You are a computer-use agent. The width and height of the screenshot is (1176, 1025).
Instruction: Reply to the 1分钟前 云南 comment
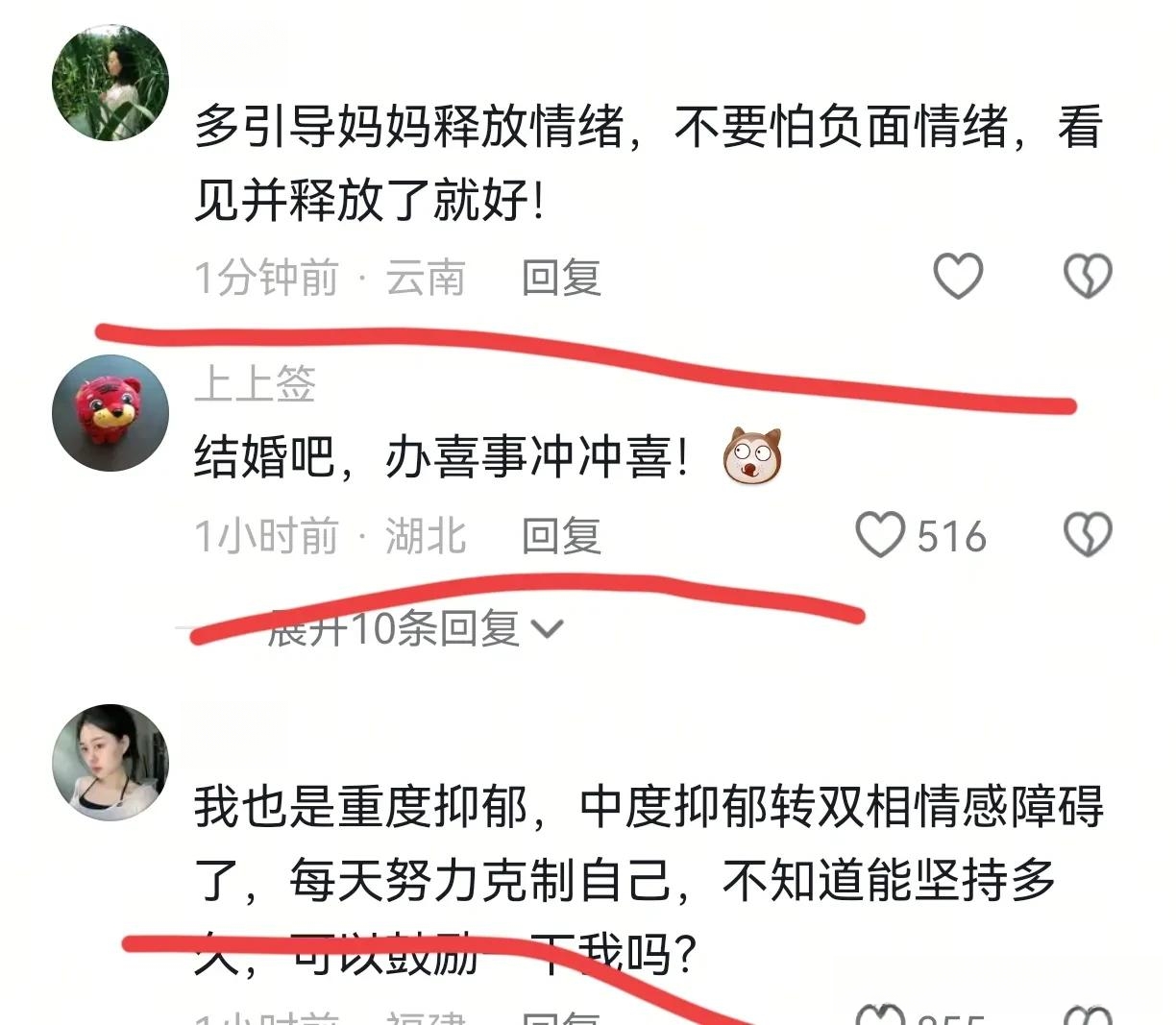(561, 278)
